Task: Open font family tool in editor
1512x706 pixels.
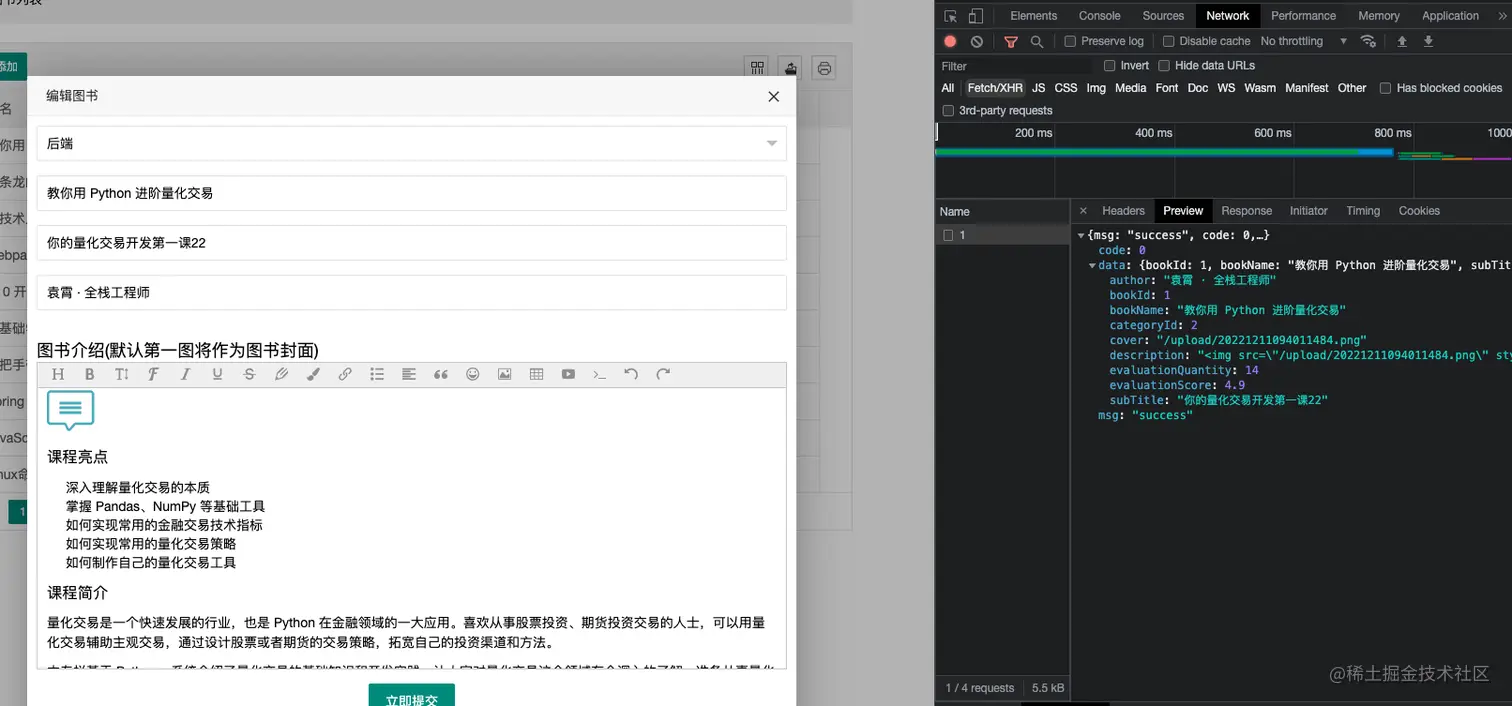Action: tap(153, 374)
